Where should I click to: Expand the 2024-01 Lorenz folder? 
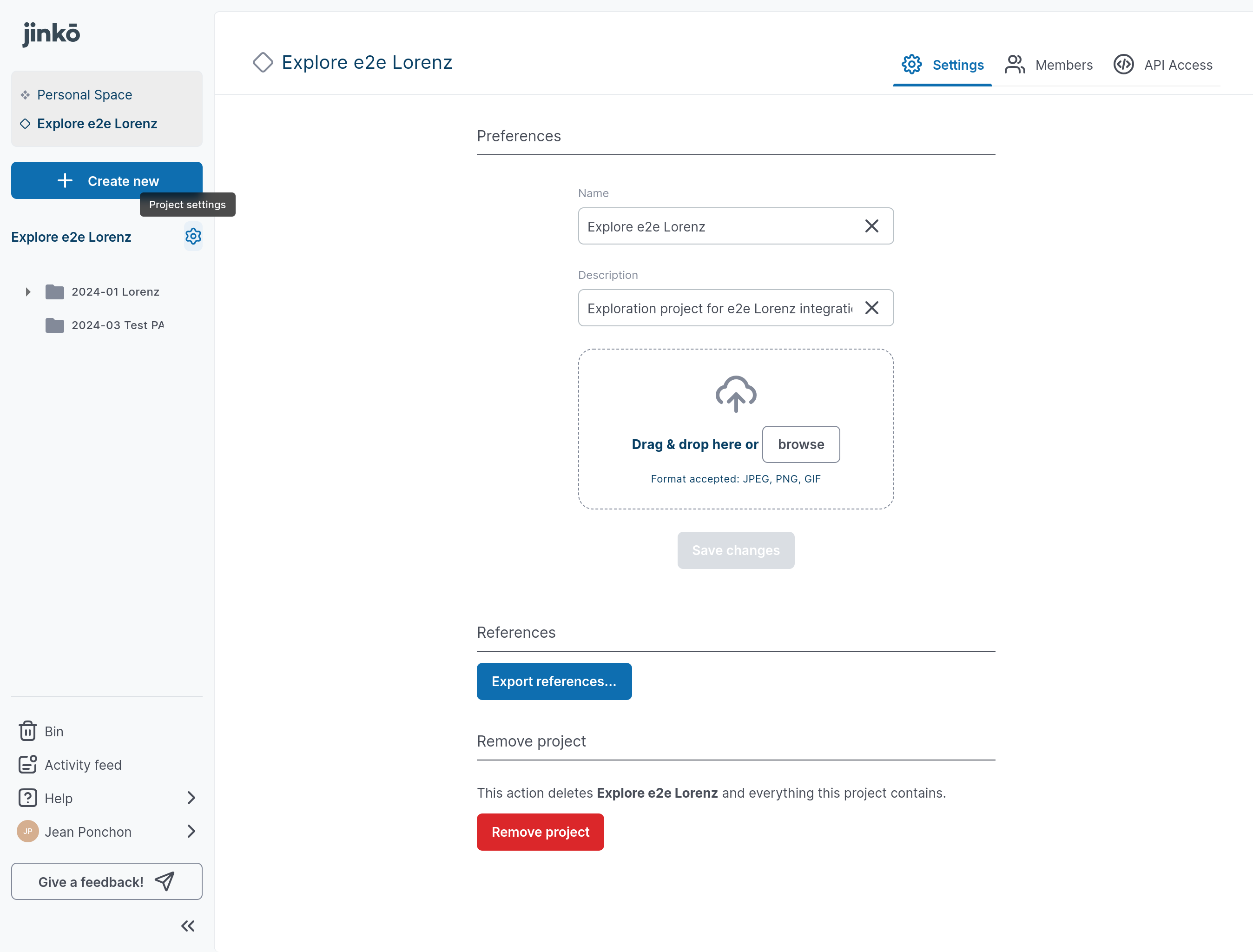point(28,292)
